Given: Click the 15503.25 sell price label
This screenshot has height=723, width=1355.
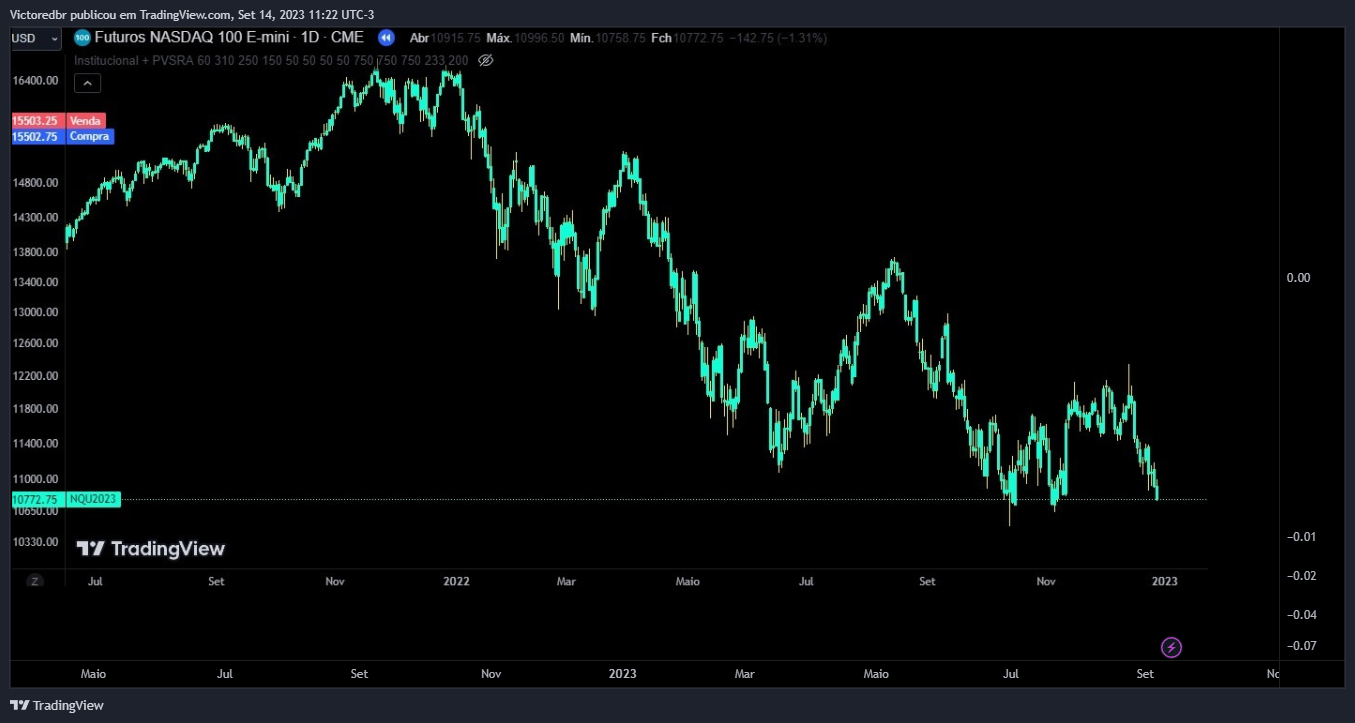Looking at the screenshot, I should click(37, 120).
